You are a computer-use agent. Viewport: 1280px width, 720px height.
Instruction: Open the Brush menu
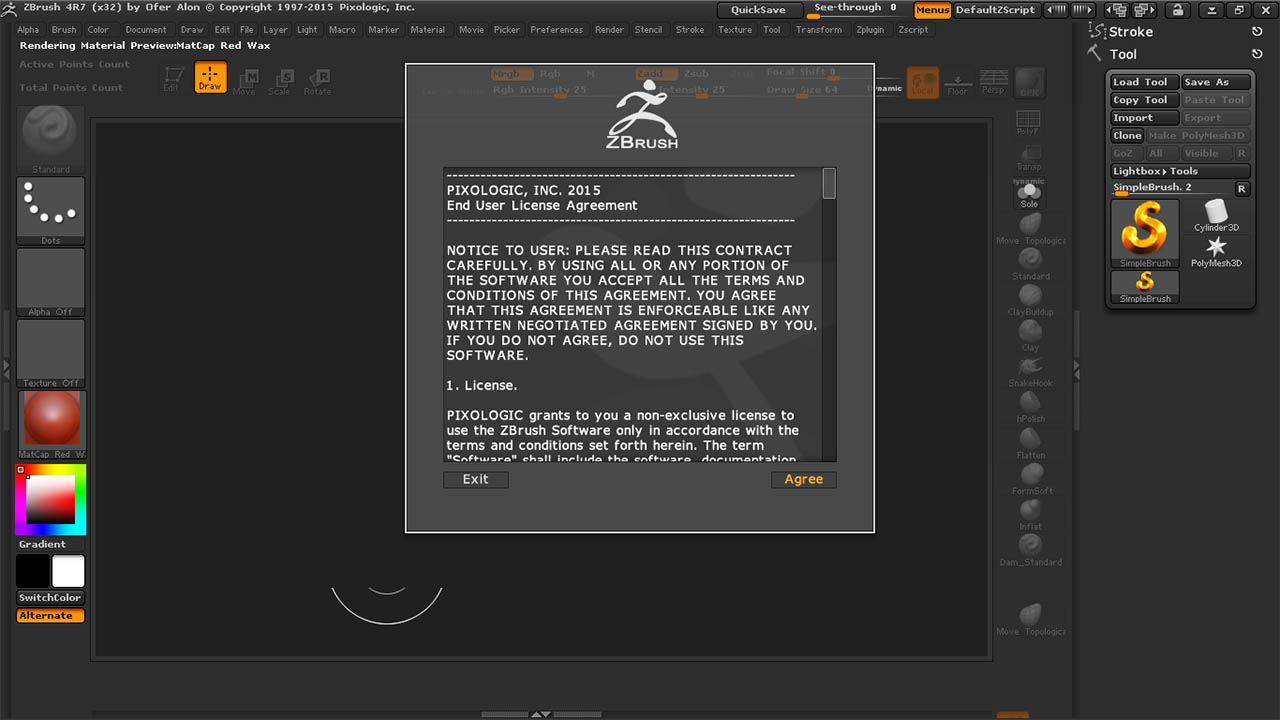(64, 30)
